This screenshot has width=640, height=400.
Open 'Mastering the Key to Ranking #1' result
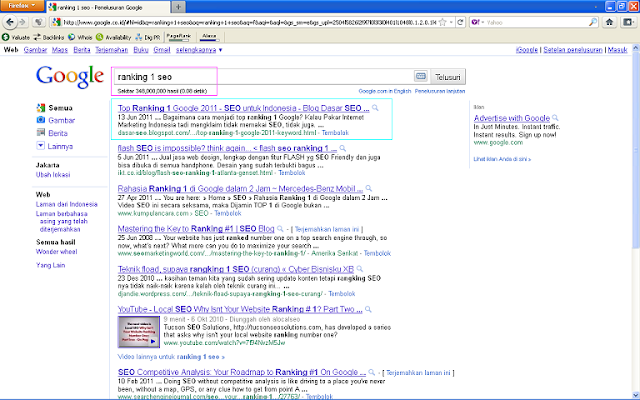tap(196, 229)
